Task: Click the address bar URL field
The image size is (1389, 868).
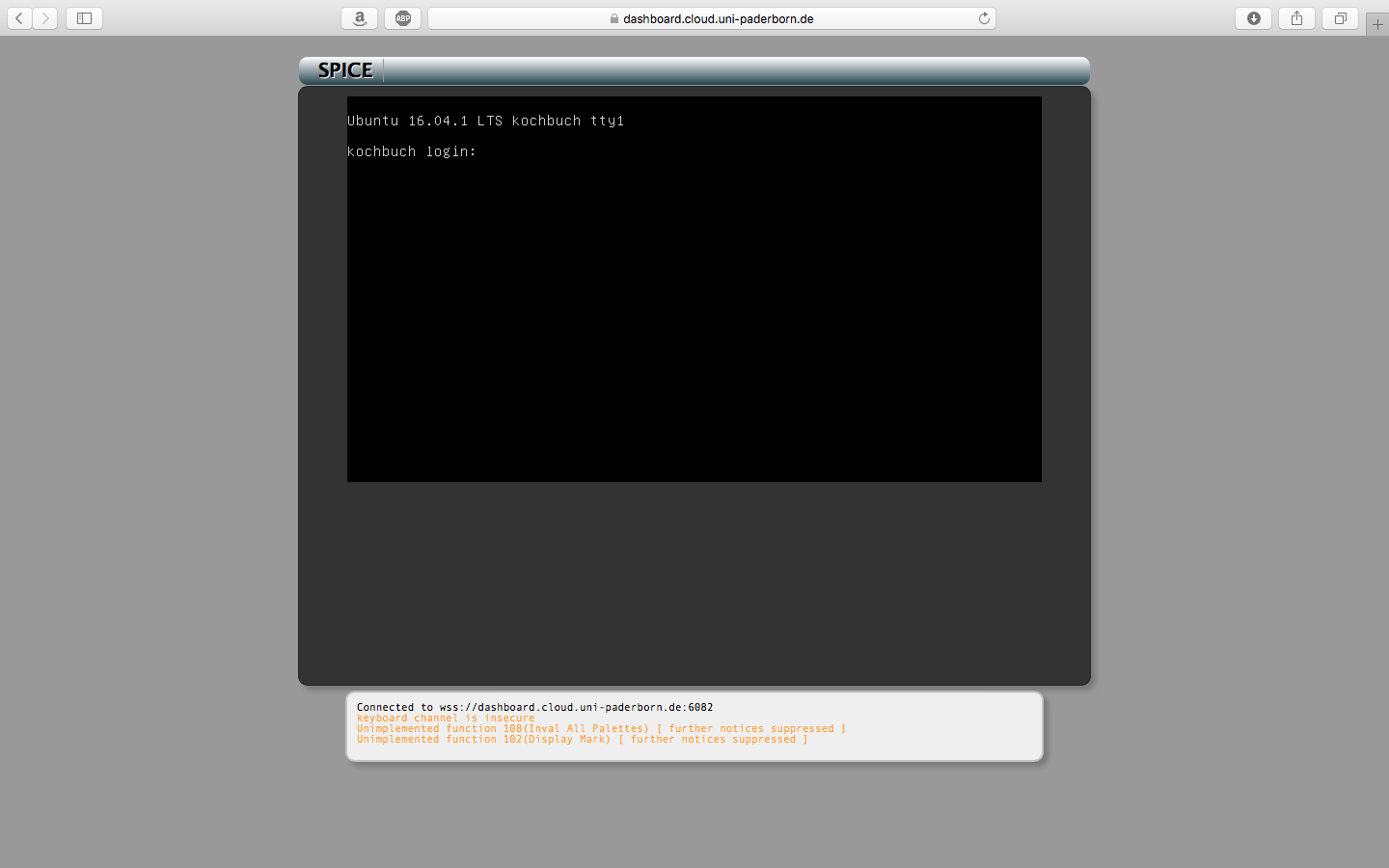Action: pyautogui.click(x=712, y=18)
